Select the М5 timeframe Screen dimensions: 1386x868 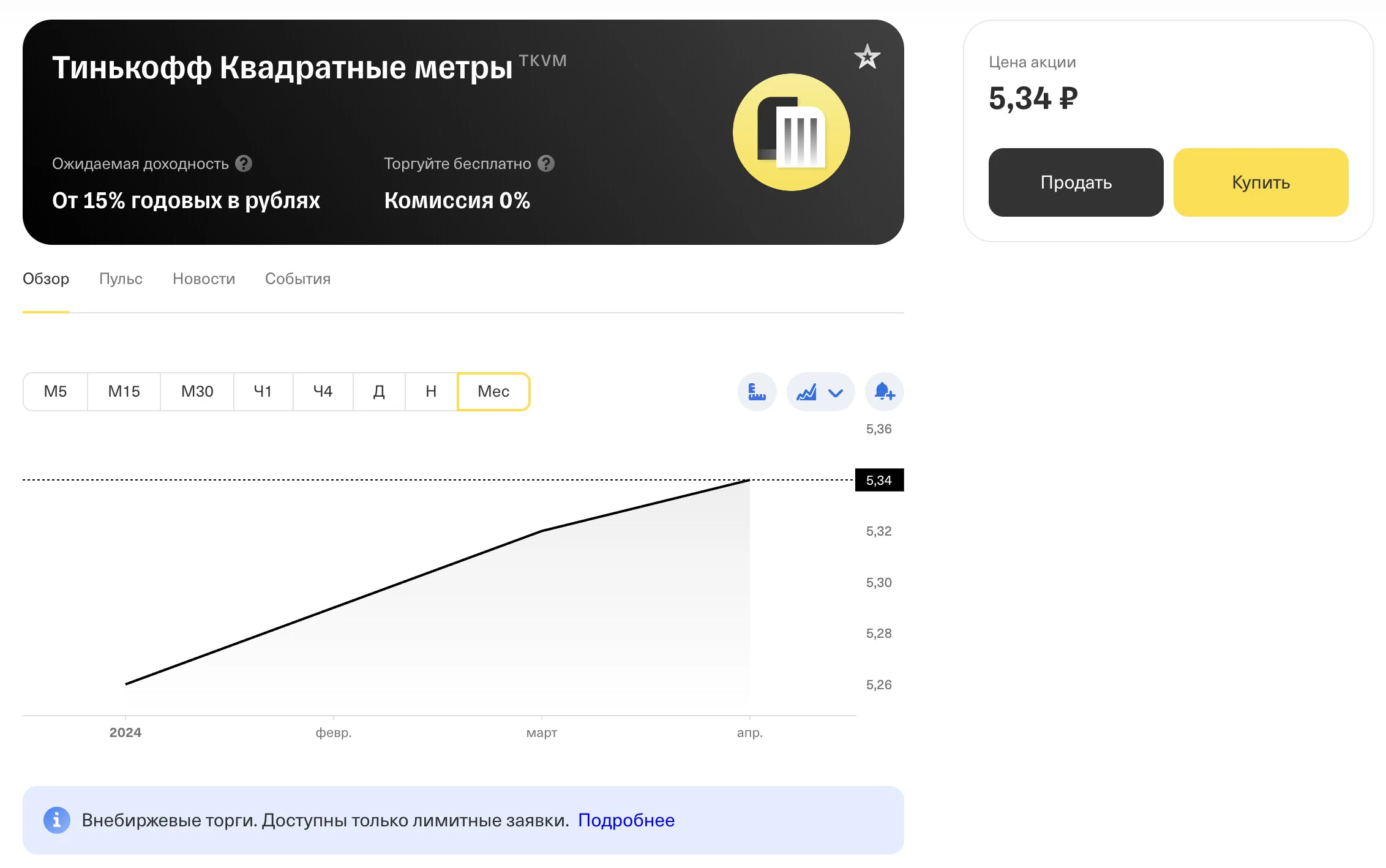coord(55,392)
